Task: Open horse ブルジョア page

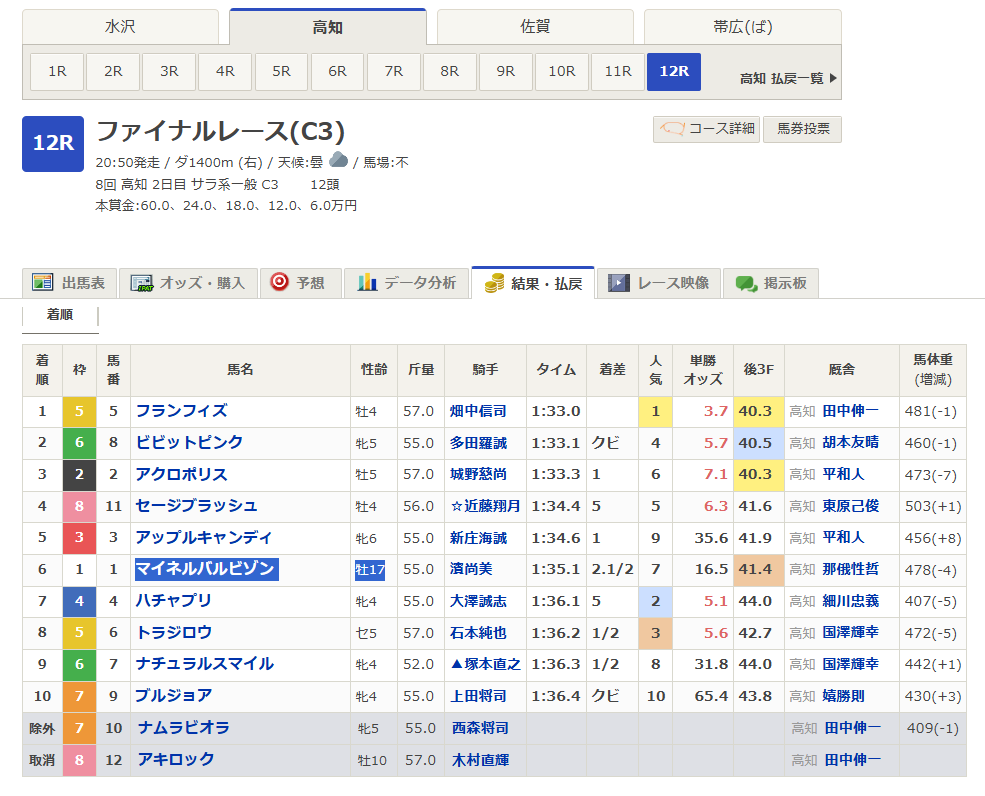Action: (x=174, y=696)
